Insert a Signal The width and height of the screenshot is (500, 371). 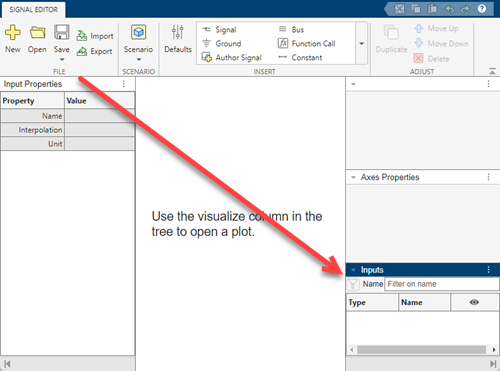pyautogui.click(x=220, y=30)
